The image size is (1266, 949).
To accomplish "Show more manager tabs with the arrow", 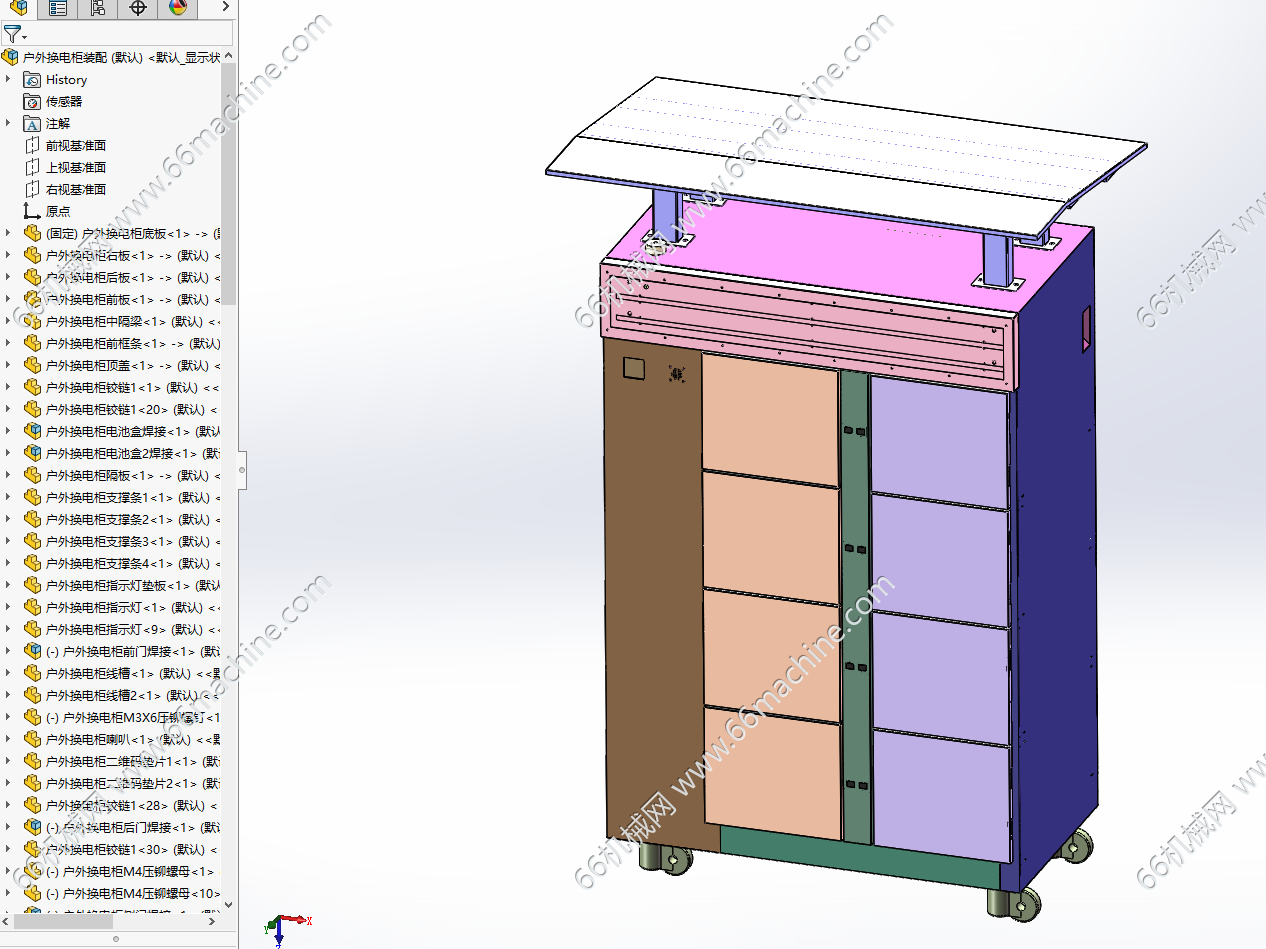I will point(225,8).
